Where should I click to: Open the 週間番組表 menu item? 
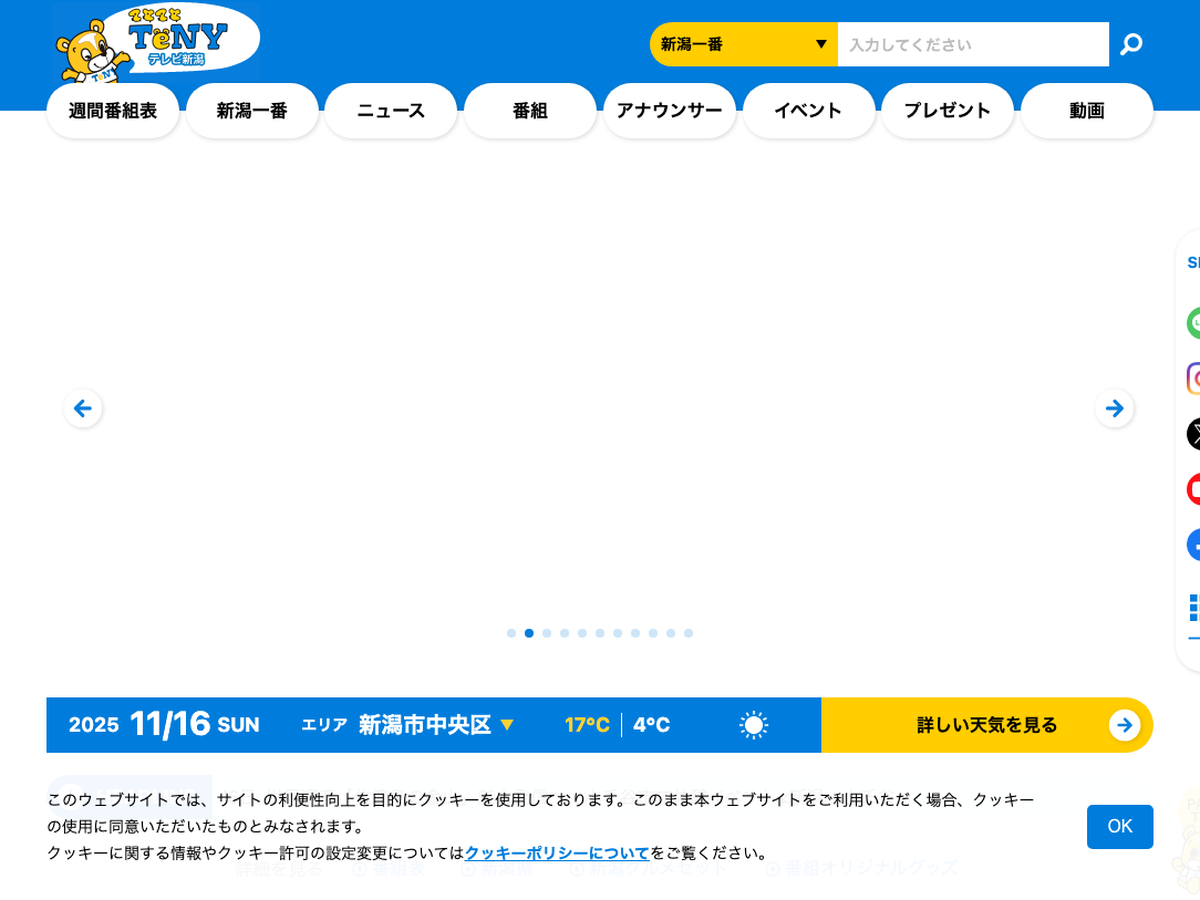[x=113, y=111]
